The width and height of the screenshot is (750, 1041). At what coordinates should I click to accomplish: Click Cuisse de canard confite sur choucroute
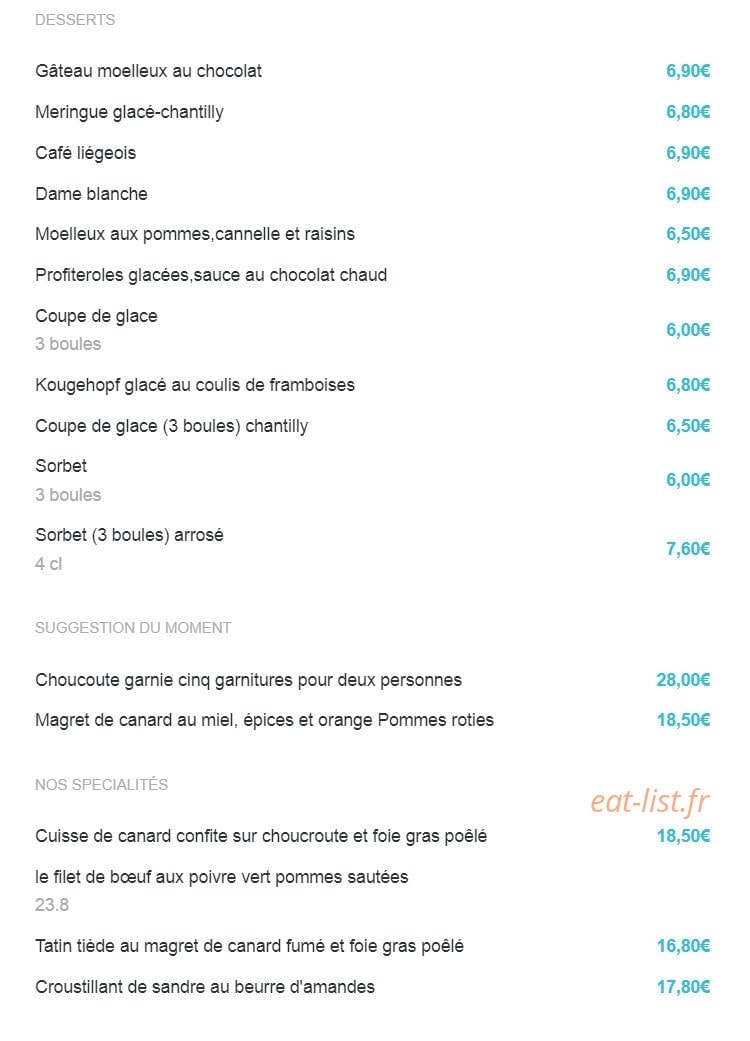coord(261,836)
